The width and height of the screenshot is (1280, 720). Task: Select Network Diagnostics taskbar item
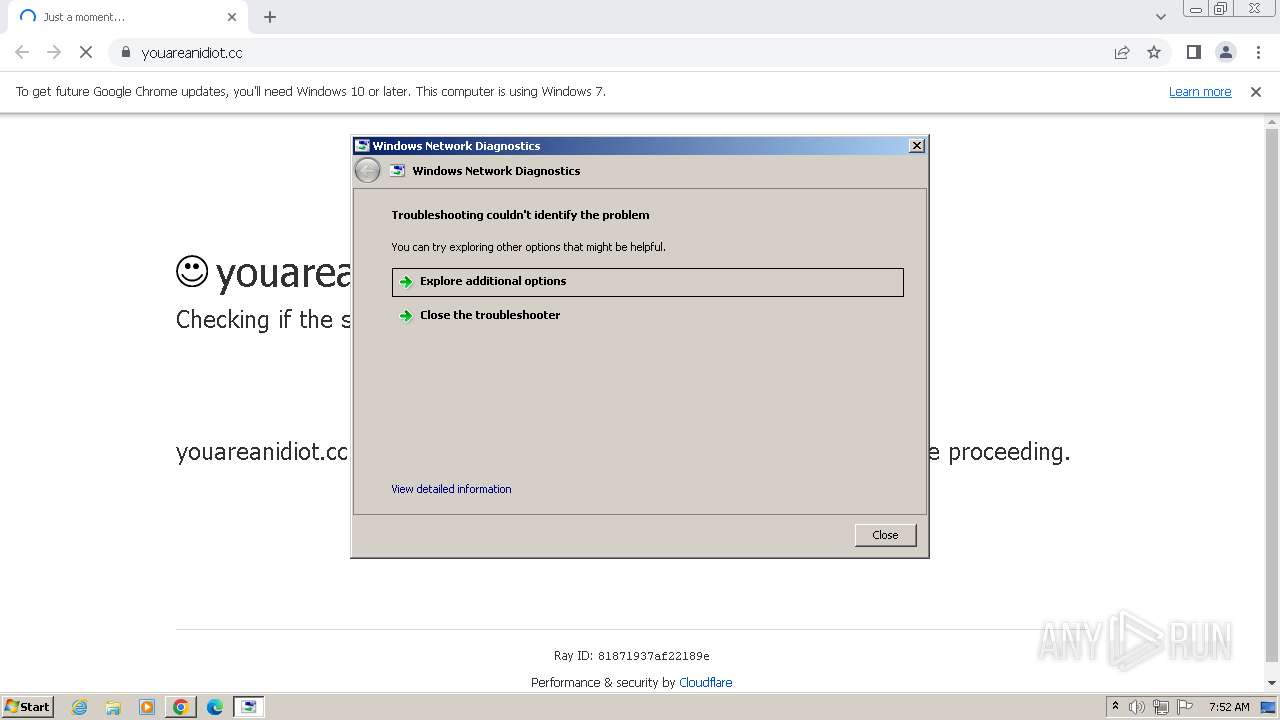click(x=249, y=707)
